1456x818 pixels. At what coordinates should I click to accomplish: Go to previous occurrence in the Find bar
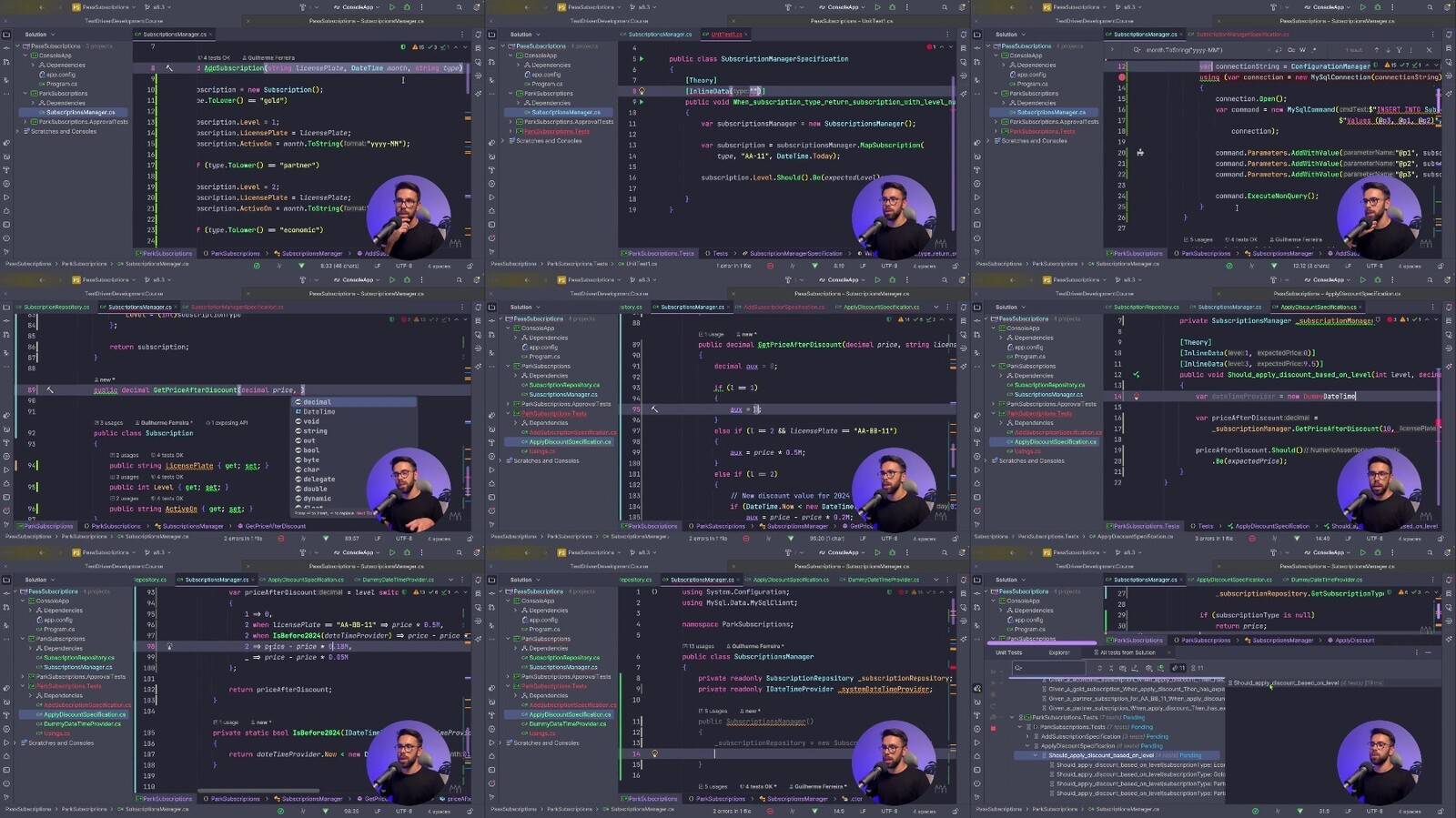click(x=1376, y=50)
